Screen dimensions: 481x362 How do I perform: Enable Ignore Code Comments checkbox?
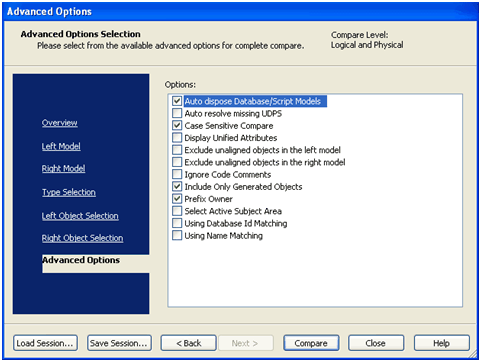pyautogui.click(x=177, y=174)
